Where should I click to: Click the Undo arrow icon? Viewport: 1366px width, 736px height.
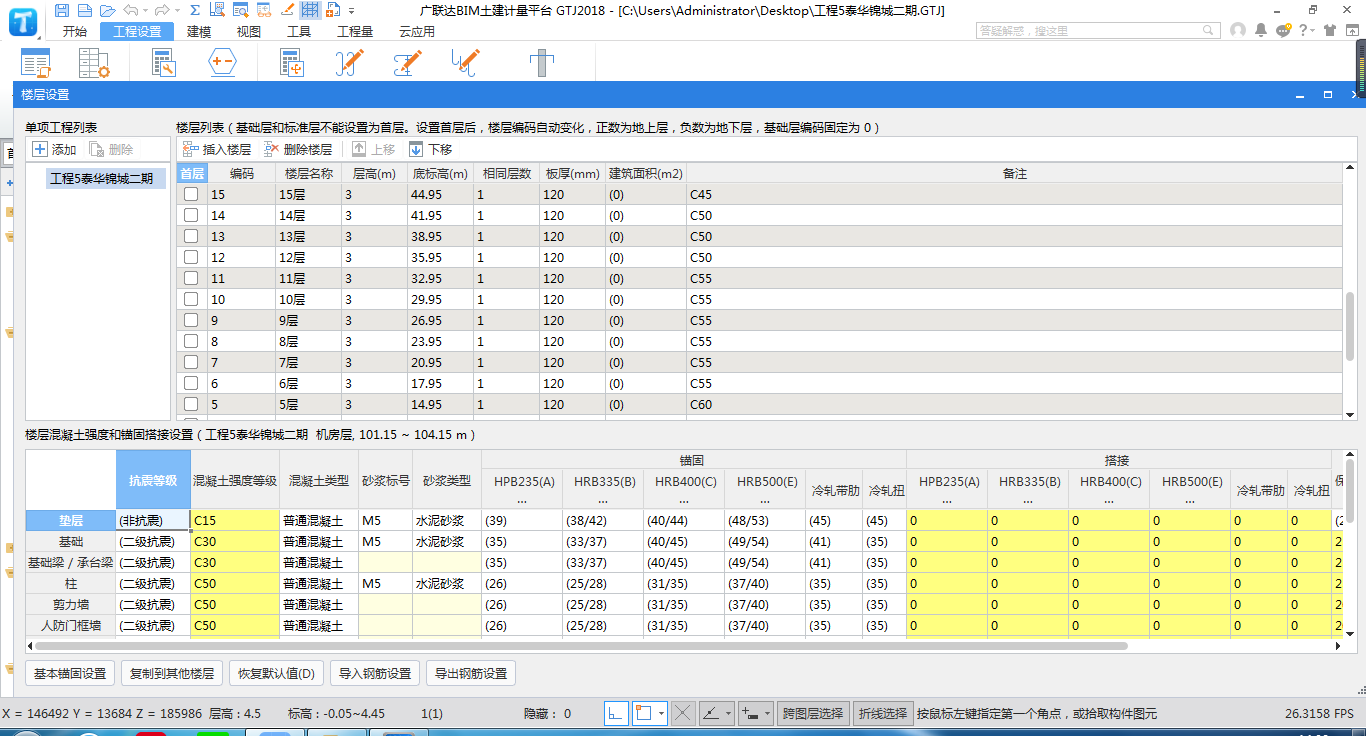click(131, 10)
